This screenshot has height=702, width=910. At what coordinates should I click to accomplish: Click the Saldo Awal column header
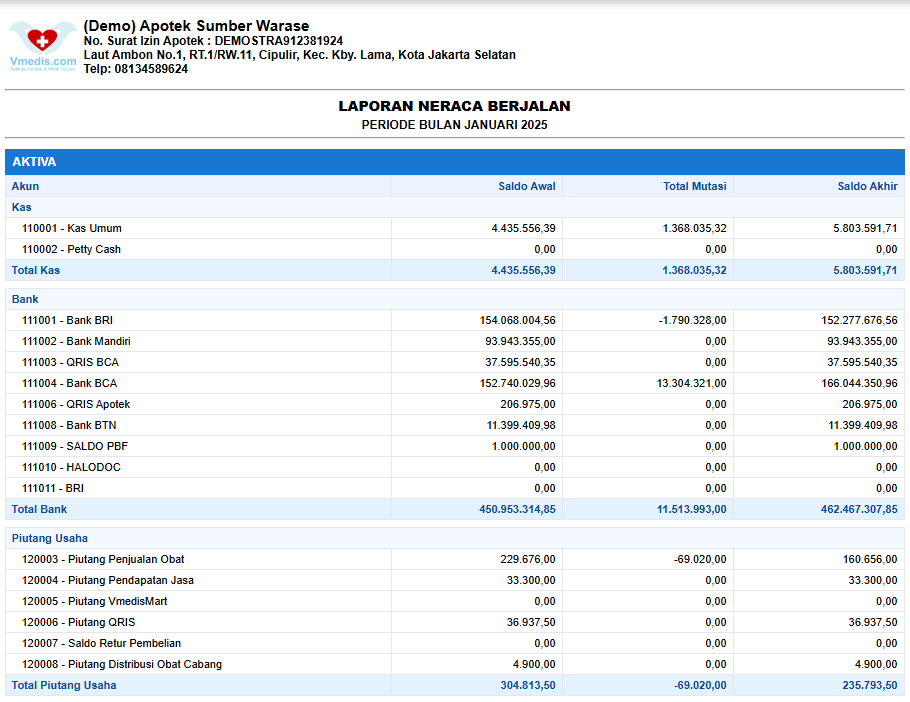click(527, 186)
